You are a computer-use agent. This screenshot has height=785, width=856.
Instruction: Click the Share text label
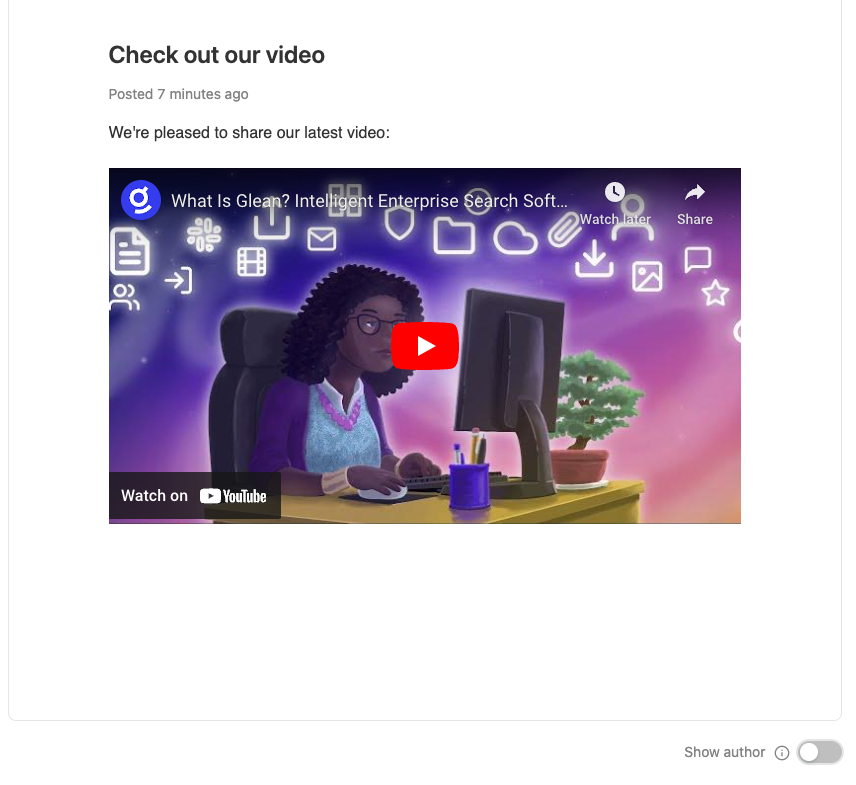tap(694, 219)
